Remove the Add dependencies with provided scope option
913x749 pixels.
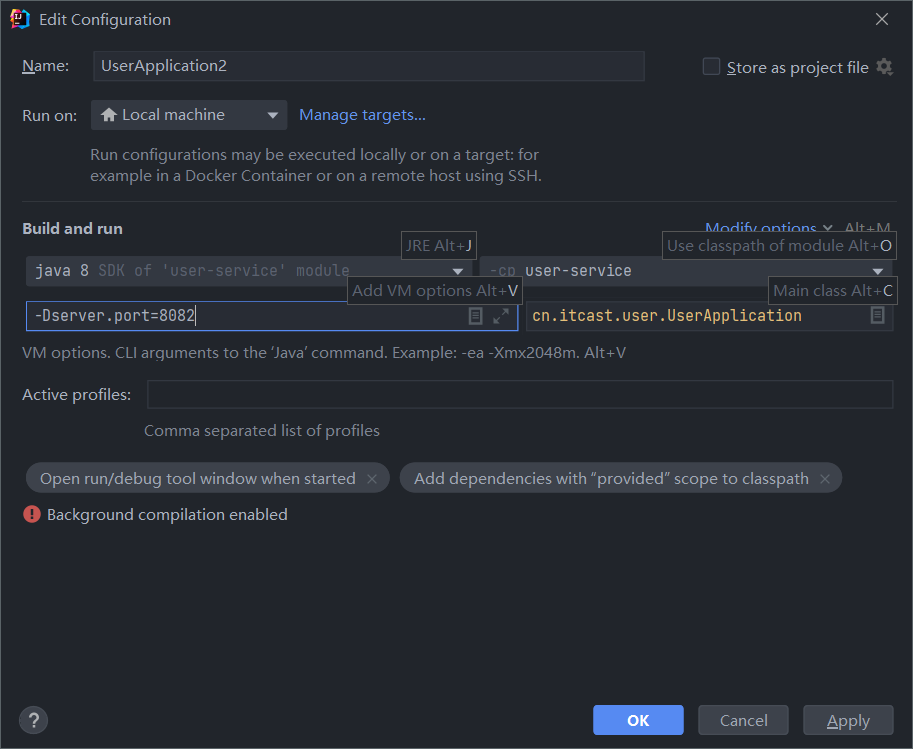825,479
